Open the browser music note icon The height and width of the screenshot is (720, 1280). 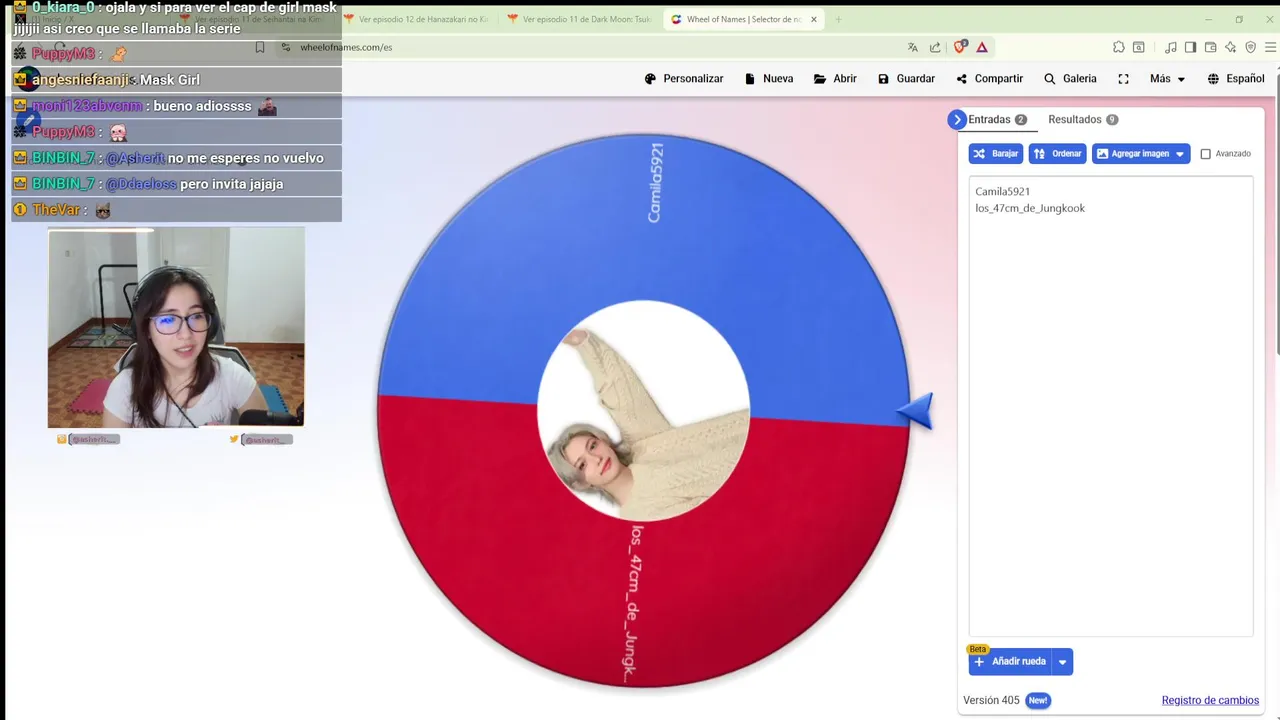pos(1171,47)
